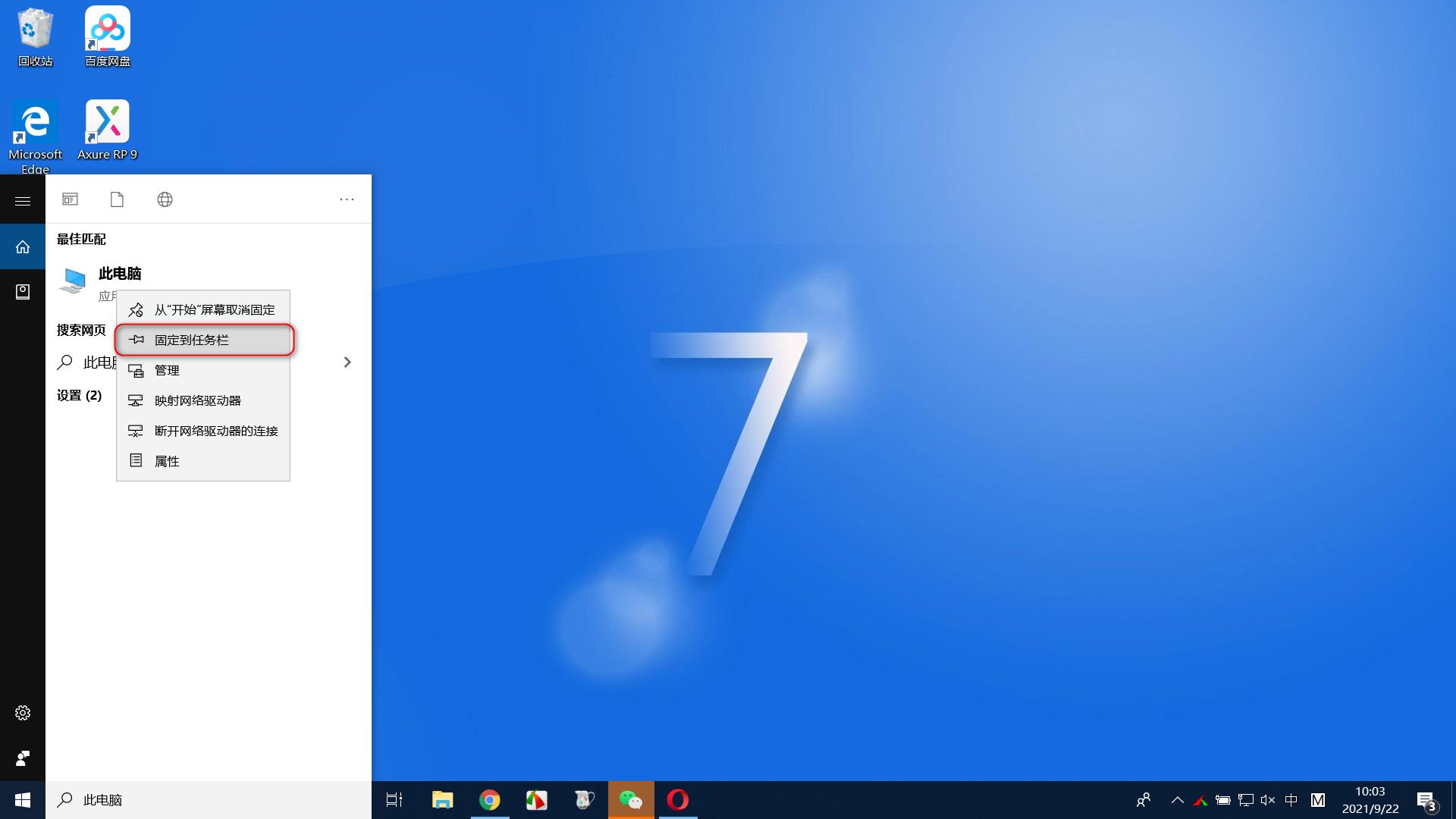Viewport: 1456px width, 819px height.
Task: Filter search results by Web globe icon
Action: click(165, 199)
